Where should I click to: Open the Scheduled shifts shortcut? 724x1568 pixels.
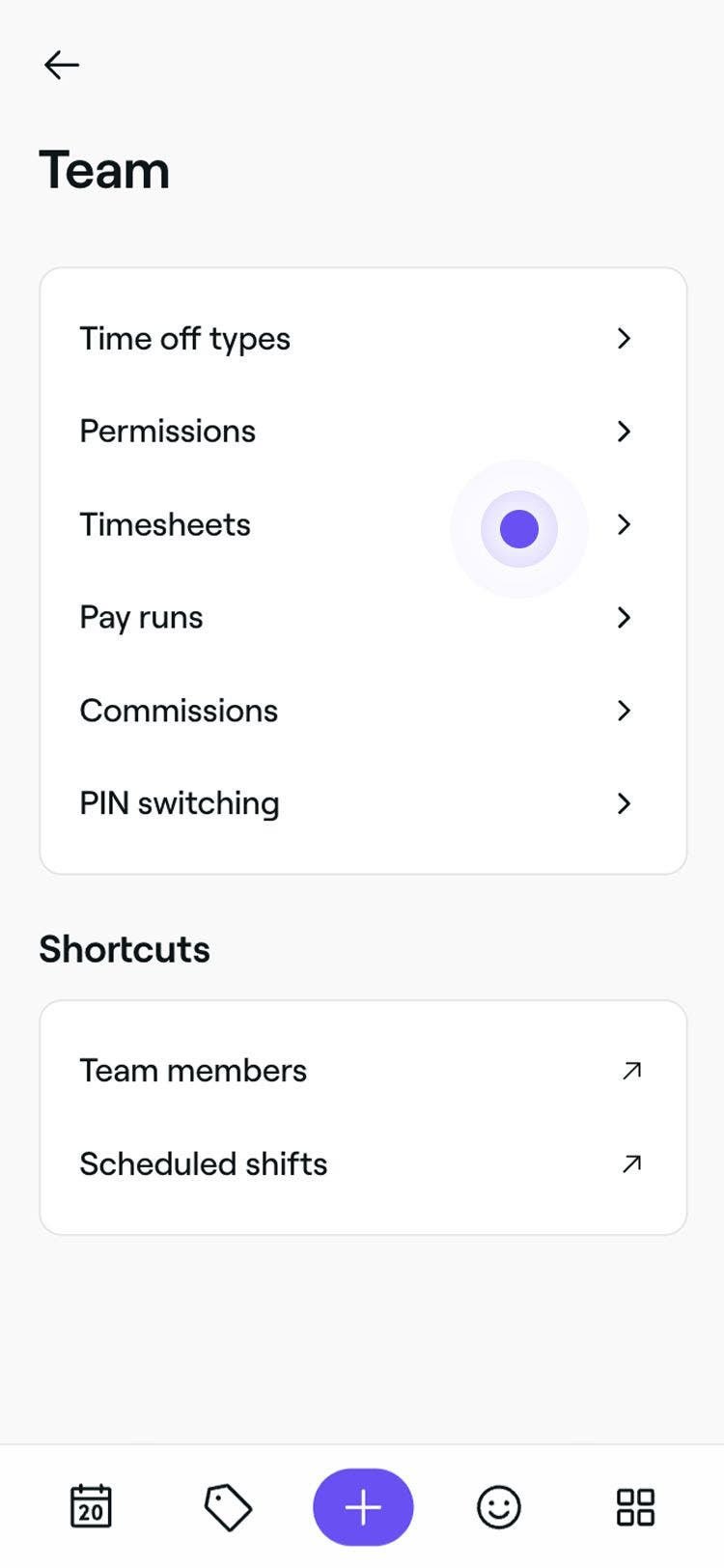(203, 1163)
